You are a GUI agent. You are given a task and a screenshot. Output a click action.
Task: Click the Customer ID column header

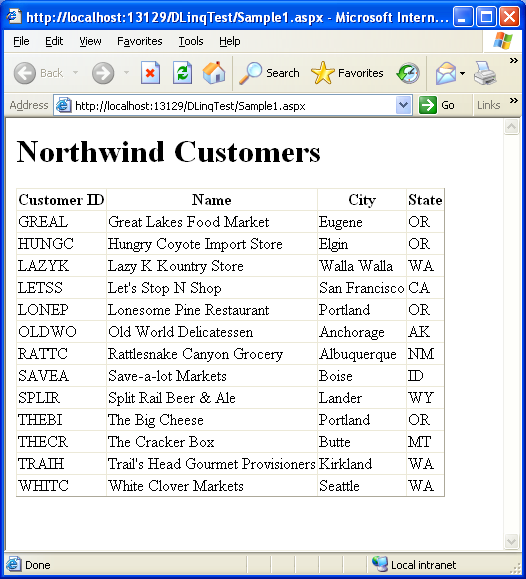coord(61,200)
